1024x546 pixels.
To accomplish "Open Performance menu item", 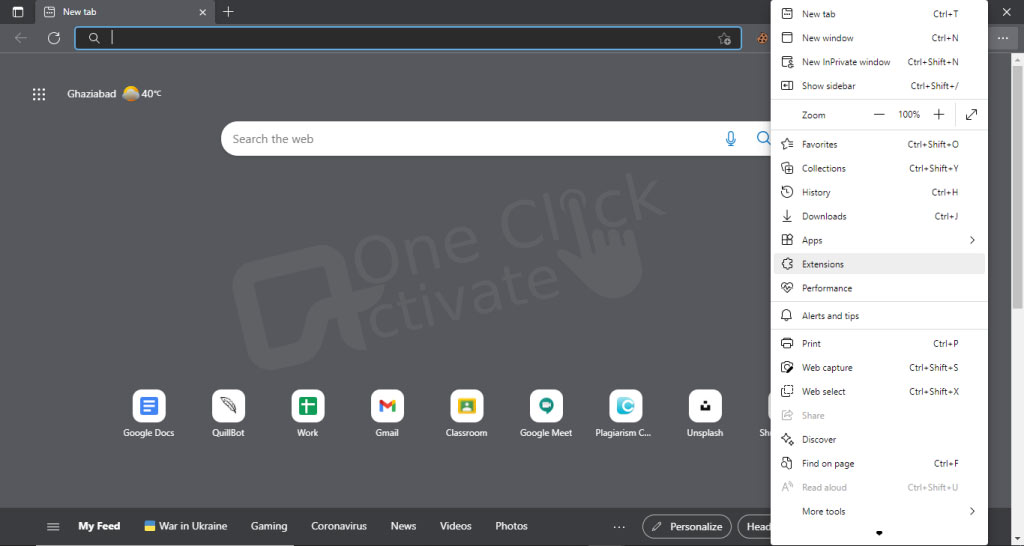I will 879,288.
